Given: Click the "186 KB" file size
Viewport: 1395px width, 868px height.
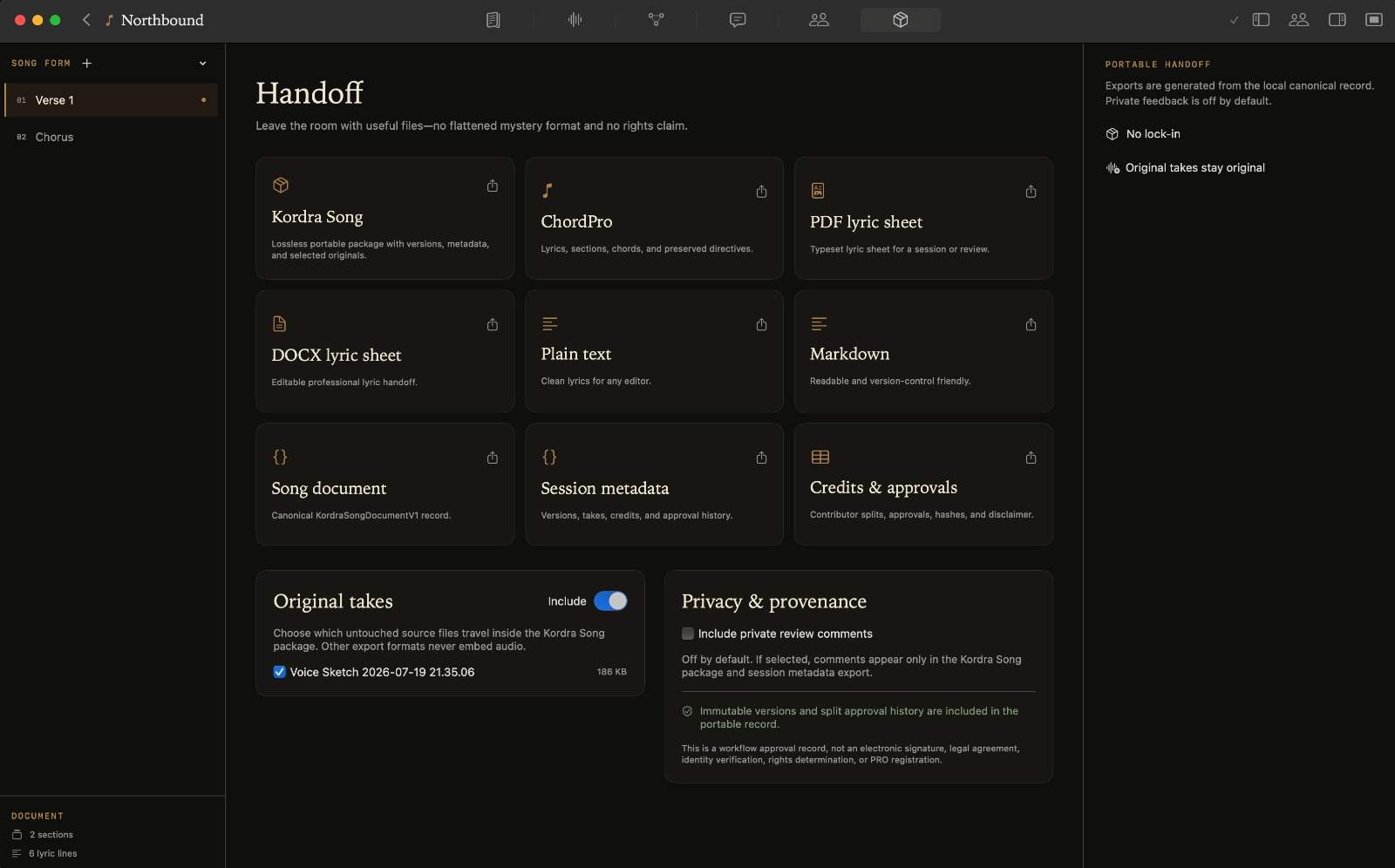Looking at the screenshot, I should 612,672.
